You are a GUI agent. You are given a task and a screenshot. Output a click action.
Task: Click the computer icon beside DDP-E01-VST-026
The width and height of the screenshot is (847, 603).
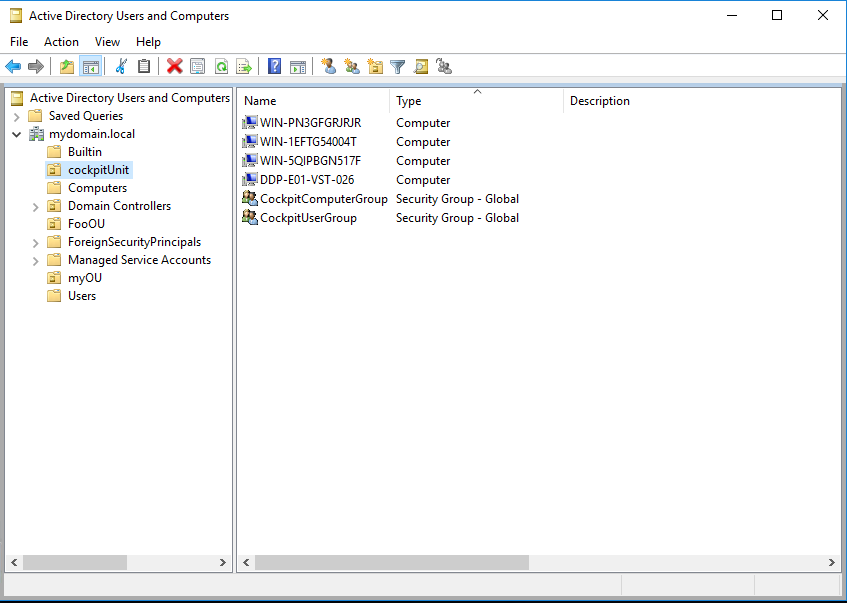coord(250,179)
